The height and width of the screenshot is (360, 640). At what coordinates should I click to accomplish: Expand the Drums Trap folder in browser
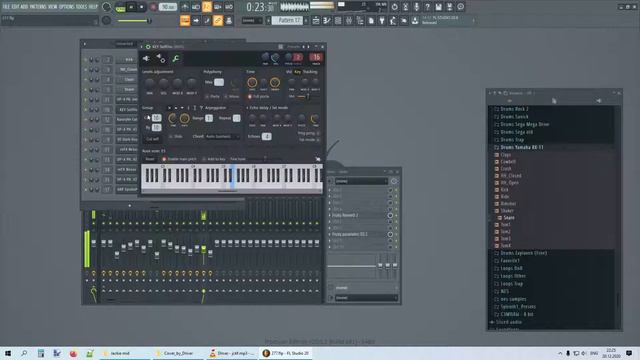click(511, 140)
